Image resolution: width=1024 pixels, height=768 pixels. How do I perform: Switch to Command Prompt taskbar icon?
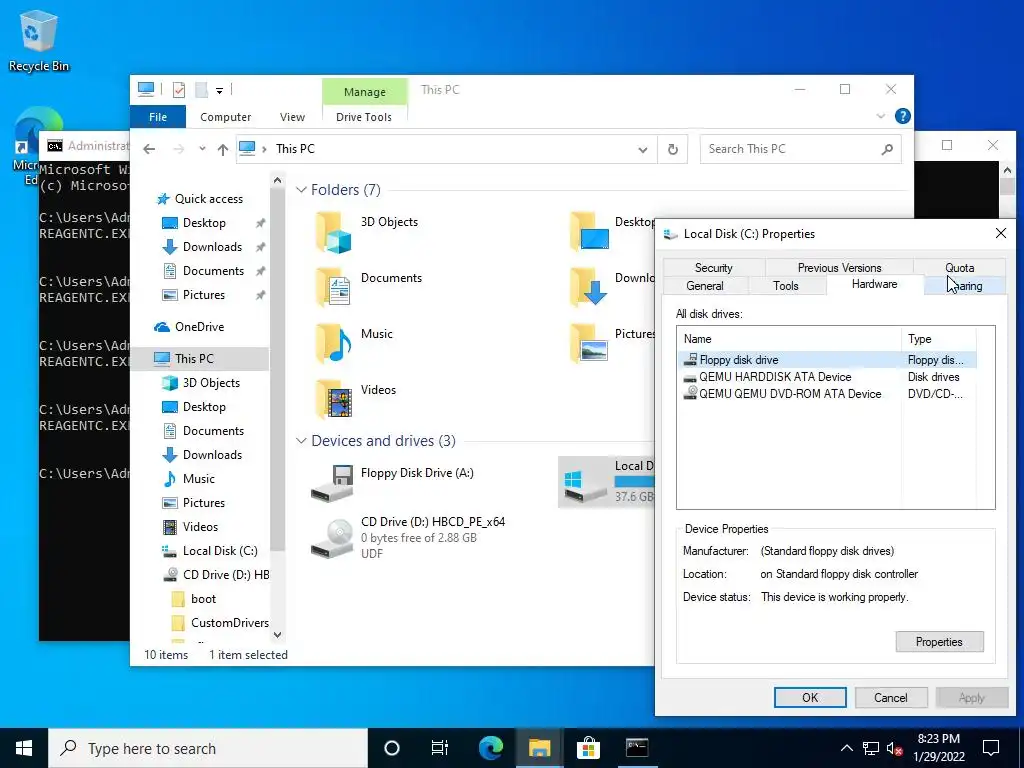tap(637, 748)
